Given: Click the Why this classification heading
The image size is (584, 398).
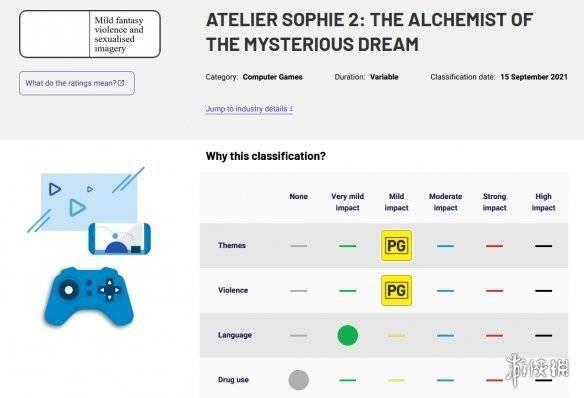Looking at the screenshot, I should pyautogui.click(x=266, y=156).
